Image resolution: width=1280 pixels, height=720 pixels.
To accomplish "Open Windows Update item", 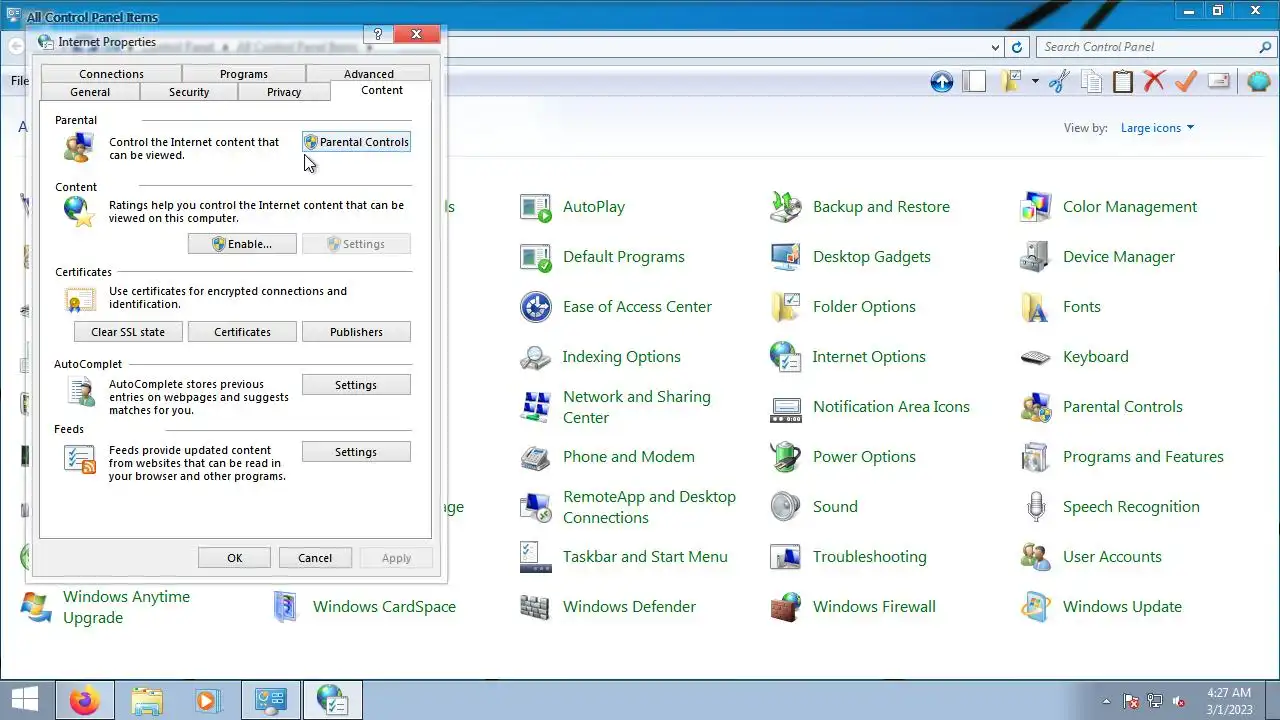I will coord(1101,607).
